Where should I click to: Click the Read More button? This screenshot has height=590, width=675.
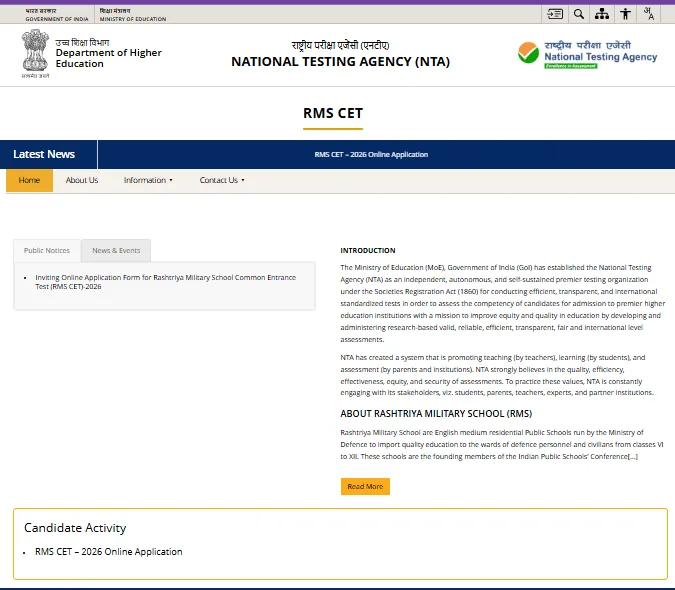click(x=365, y=486)
